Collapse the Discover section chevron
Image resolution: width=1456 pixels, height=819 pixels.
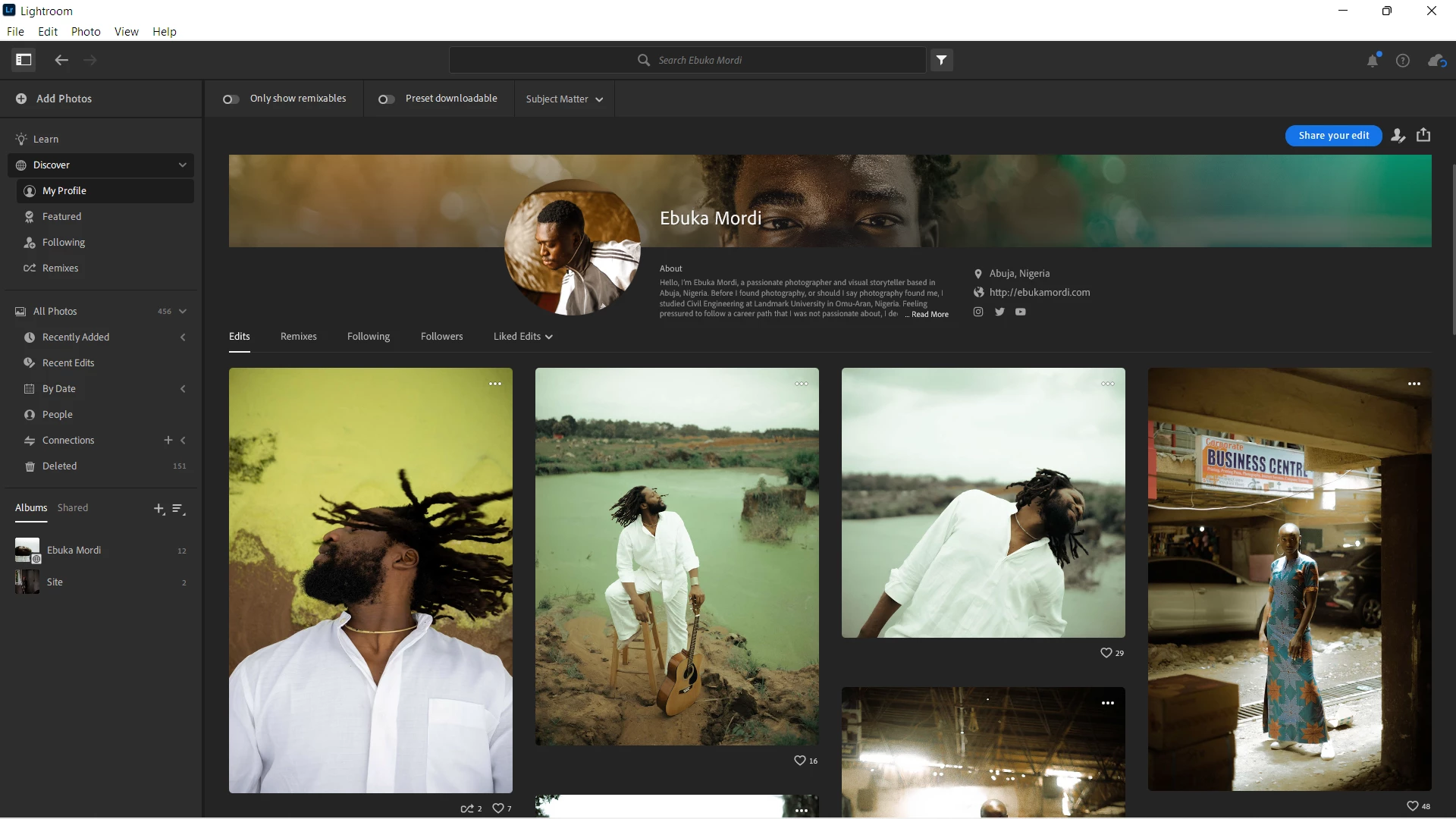(x=182, y=165)
